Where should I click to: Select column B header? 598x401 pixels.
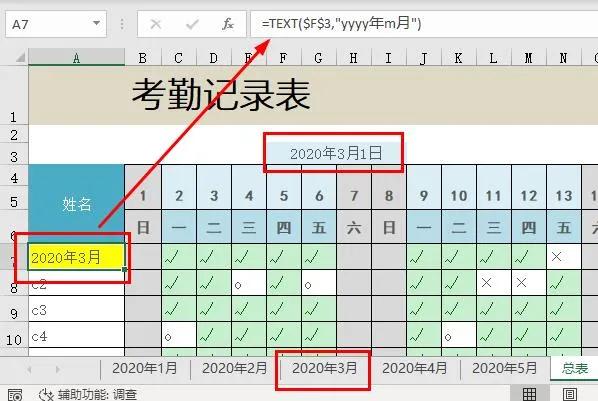[143, 58]
